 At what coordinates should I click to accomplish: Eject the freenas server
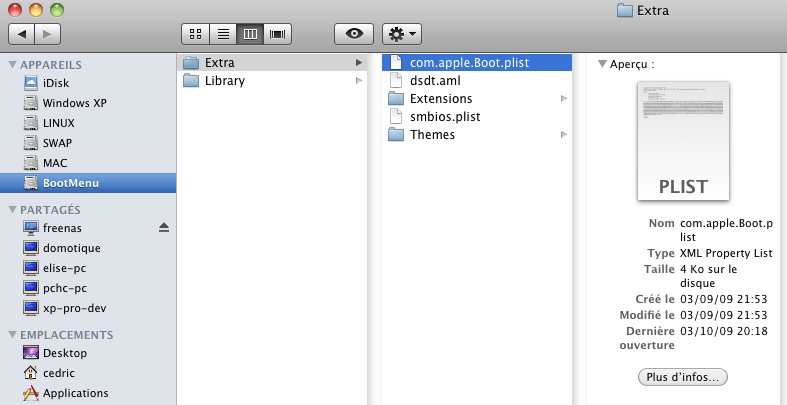point(164,228)
